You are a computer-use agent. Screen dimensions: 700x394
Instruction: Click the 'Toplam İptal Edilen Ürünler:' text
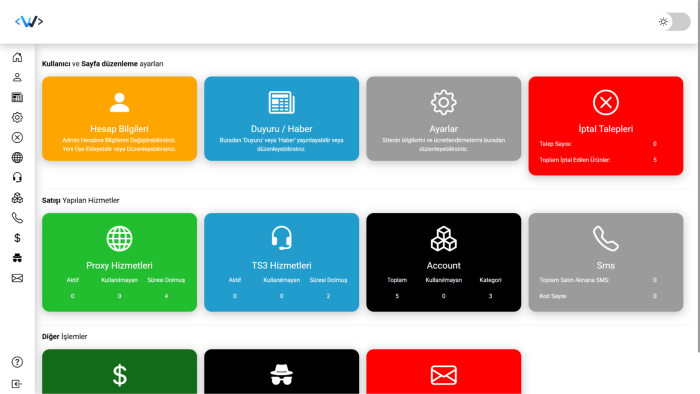pyautogui.click(x=575, y=160)
